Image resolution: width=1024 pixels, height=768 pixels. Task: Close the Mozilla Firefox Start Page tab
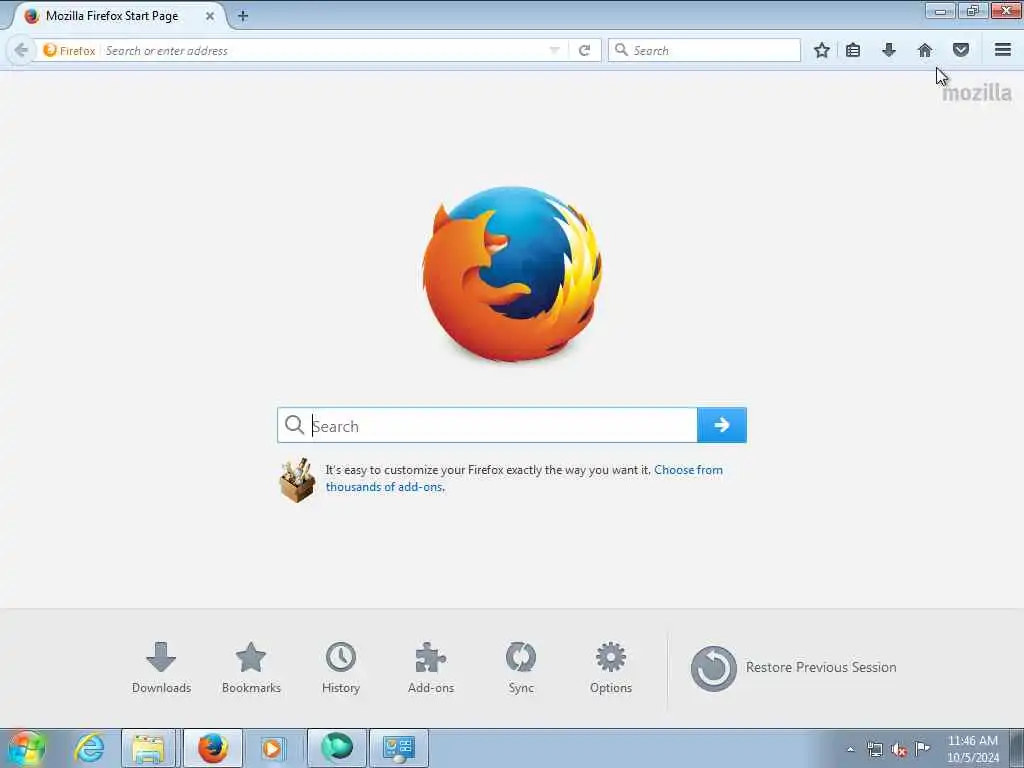210,16
